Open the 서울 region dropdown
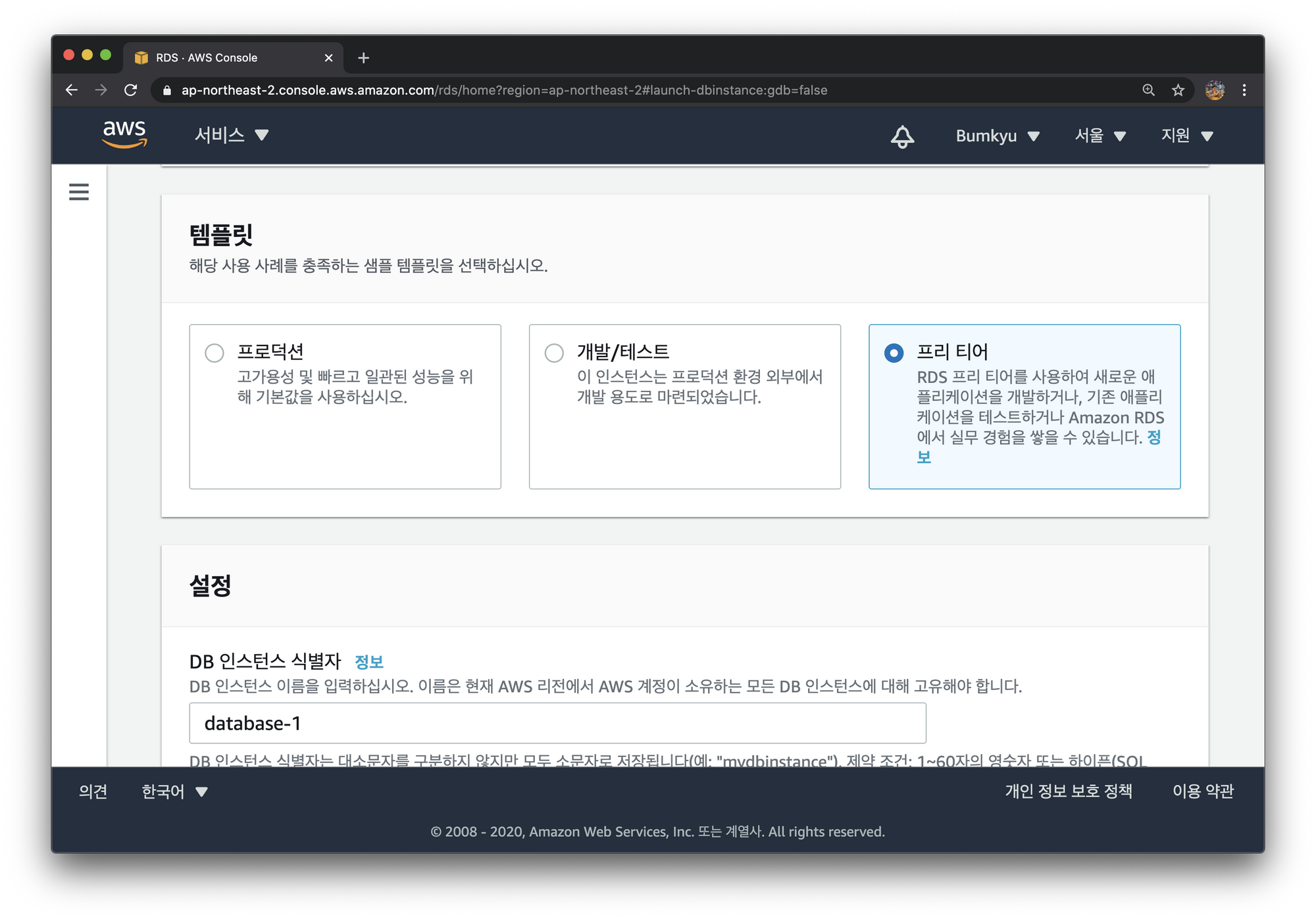The width and height of the screenshot is (1316, 921). 1100,136
